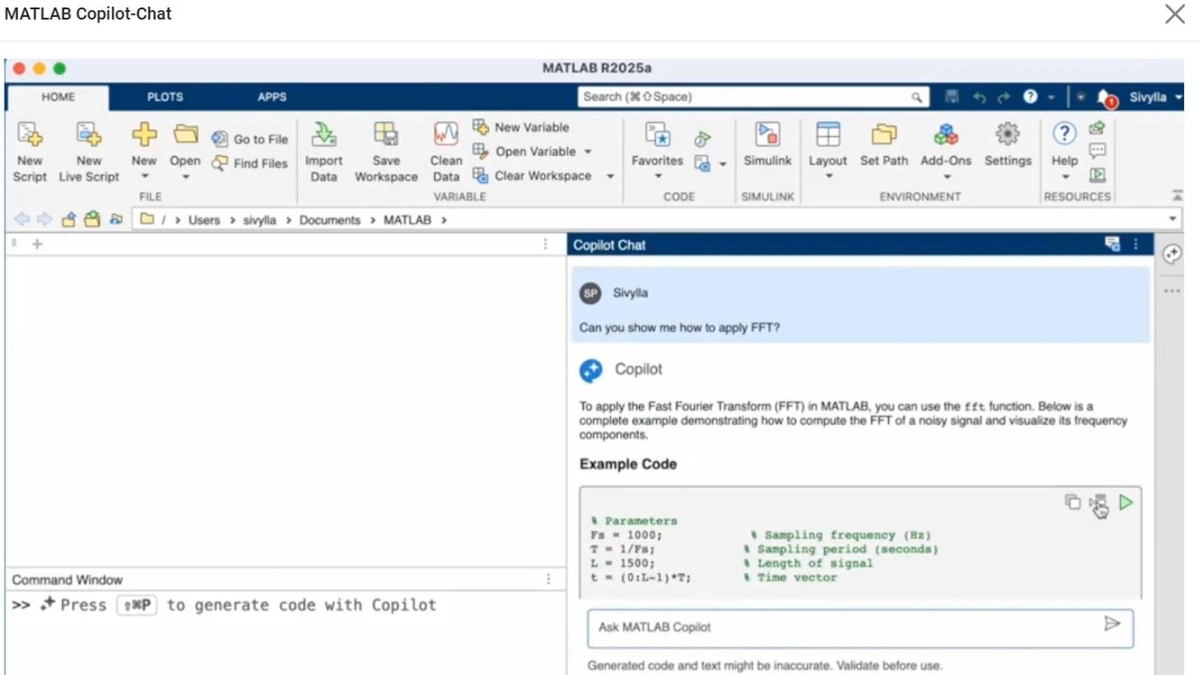1200x675 pixels.
Task: Switch to the HOME tab
Action: pyautogui.click(x=58, y=97)
